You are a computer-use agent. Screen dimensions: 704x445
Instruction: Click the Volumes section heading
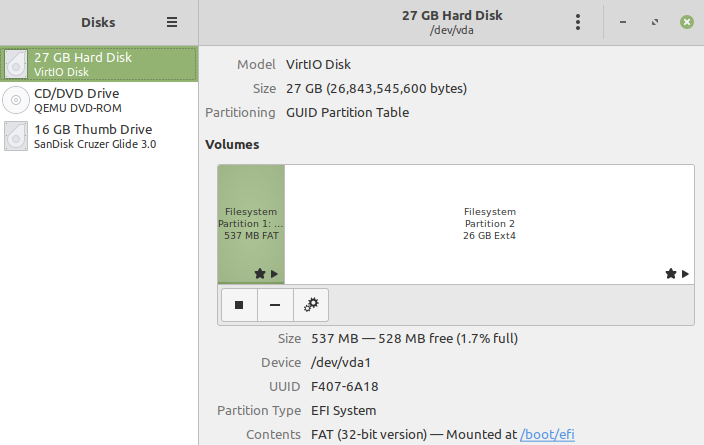click(232, 145)
